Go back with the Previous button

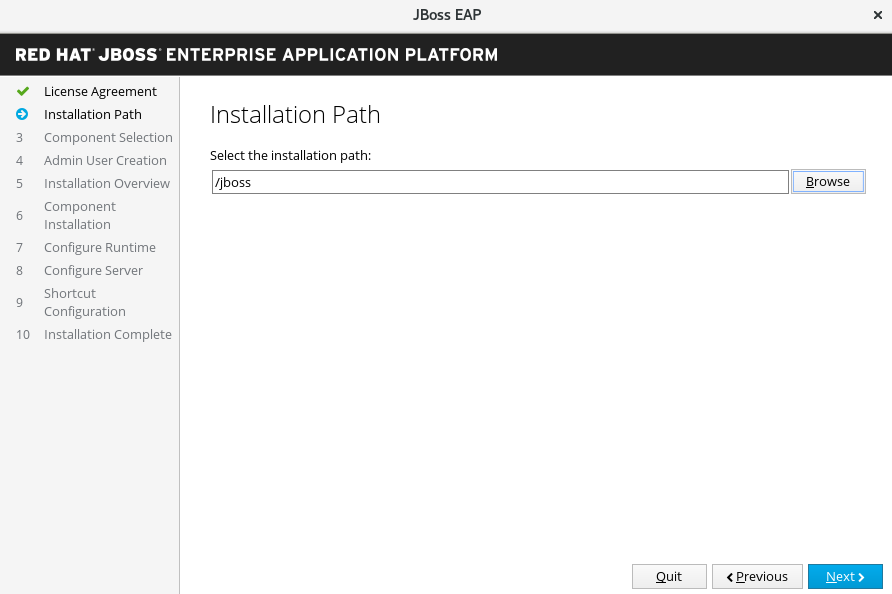(757, 577)
